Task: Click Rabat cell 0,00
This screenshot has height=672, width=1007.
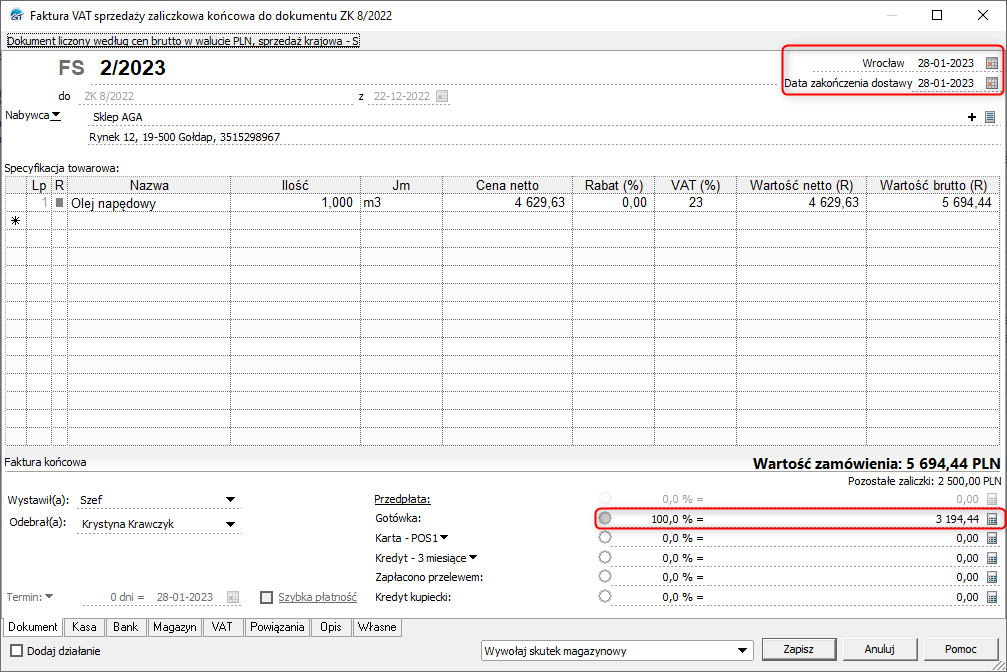Action: 613,203
